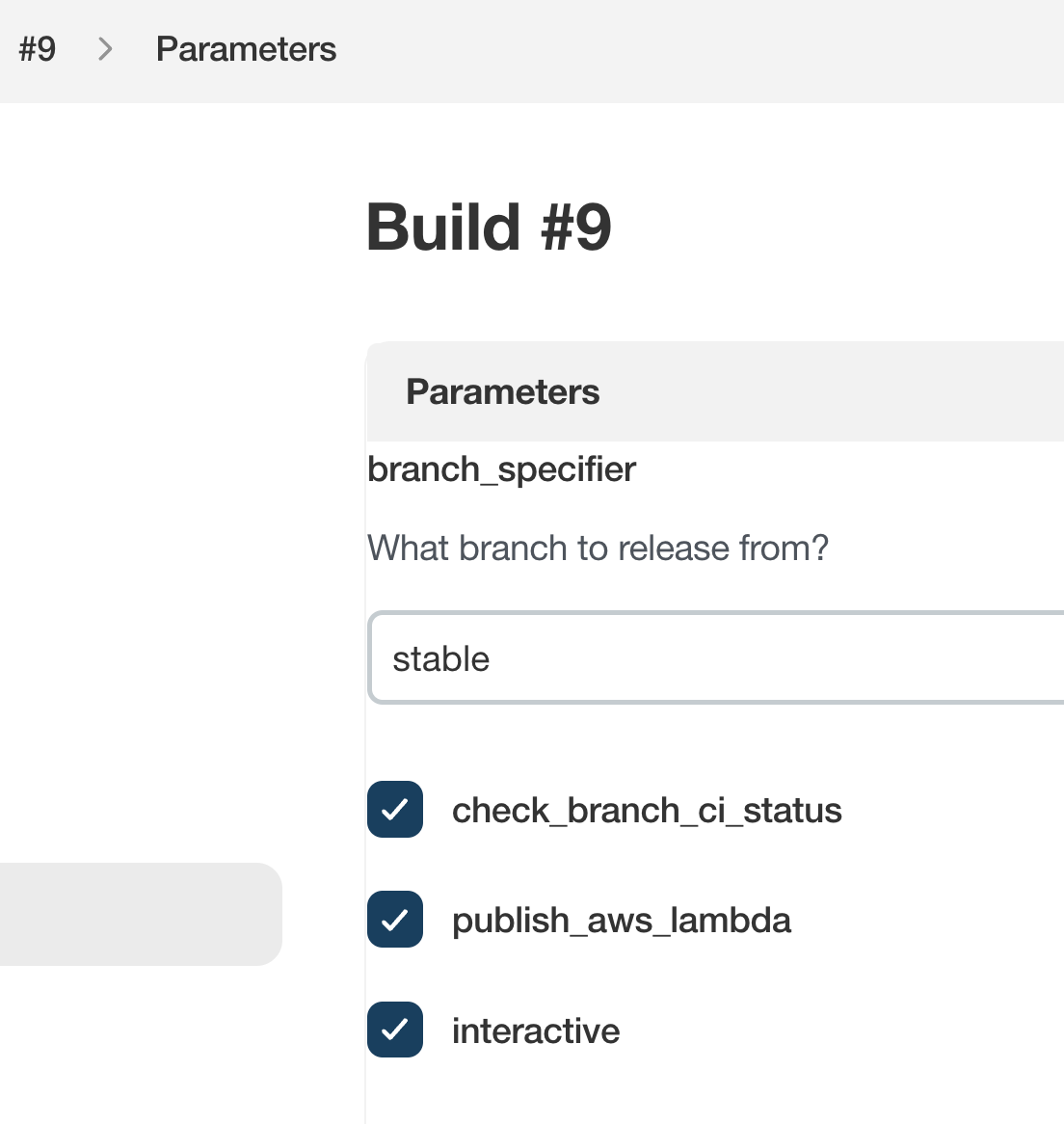1064x1124 pixels.
Task: Click the breadcrumb chevron after #9
Action: pyautogui.click(x=106, y=49)
